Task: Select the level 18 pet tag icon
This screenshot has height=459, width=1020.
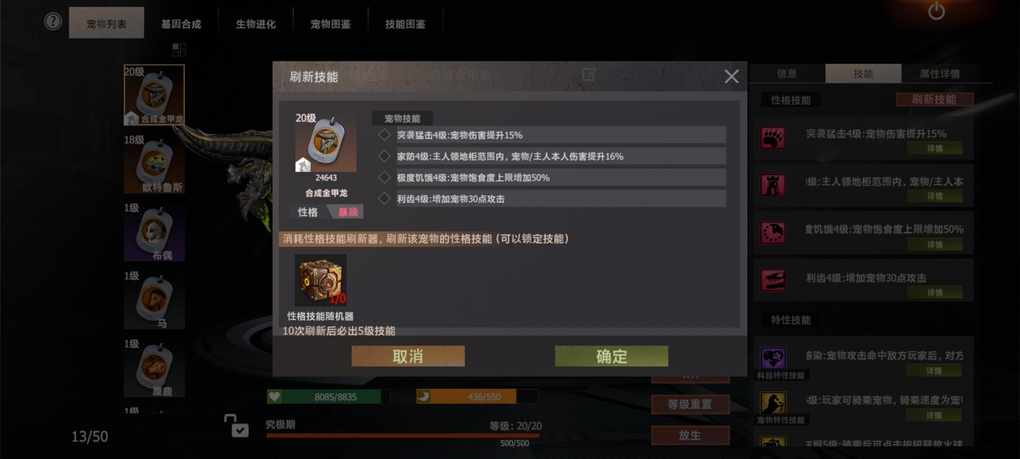Action: coord(154,164)
